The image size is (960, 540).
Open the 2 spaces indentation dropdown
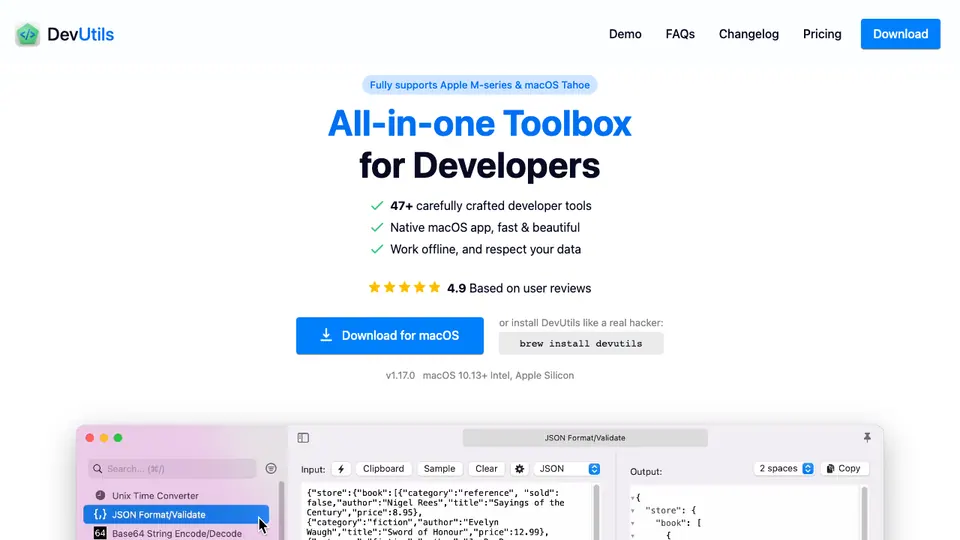coord(784,468)
